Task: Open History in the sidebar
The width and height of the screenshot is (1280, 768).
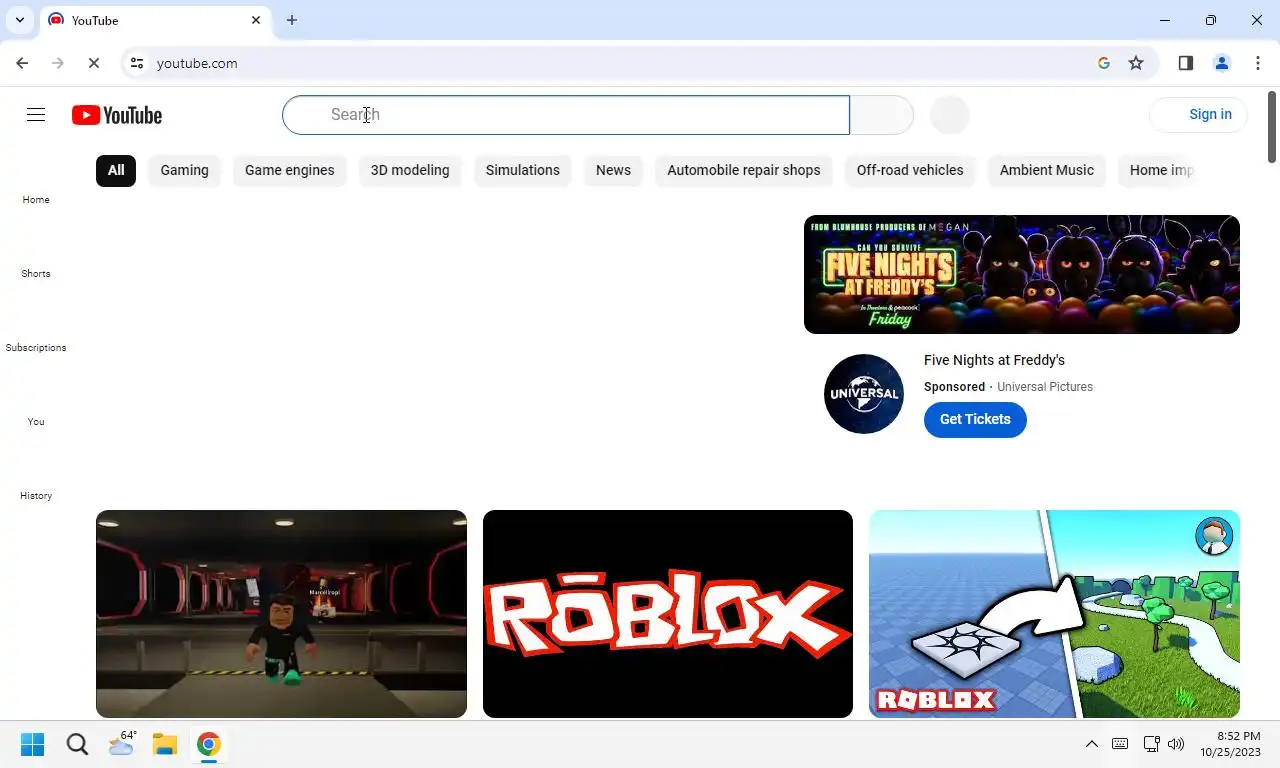Action: 36,495
